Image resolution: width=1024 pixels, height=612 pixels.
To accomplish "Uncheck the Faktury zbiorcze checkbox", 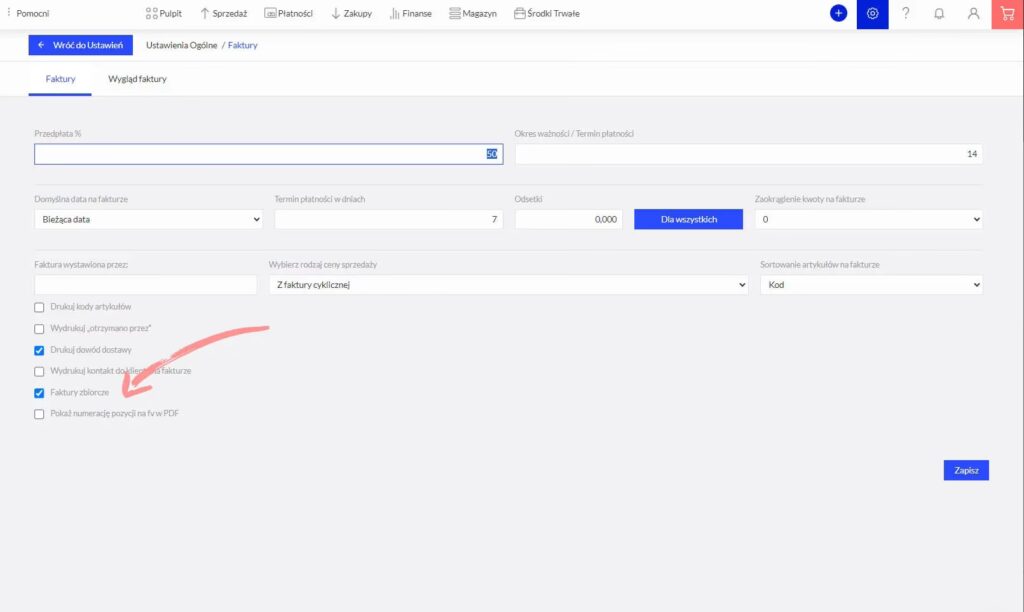I will (x=40, y=393).
